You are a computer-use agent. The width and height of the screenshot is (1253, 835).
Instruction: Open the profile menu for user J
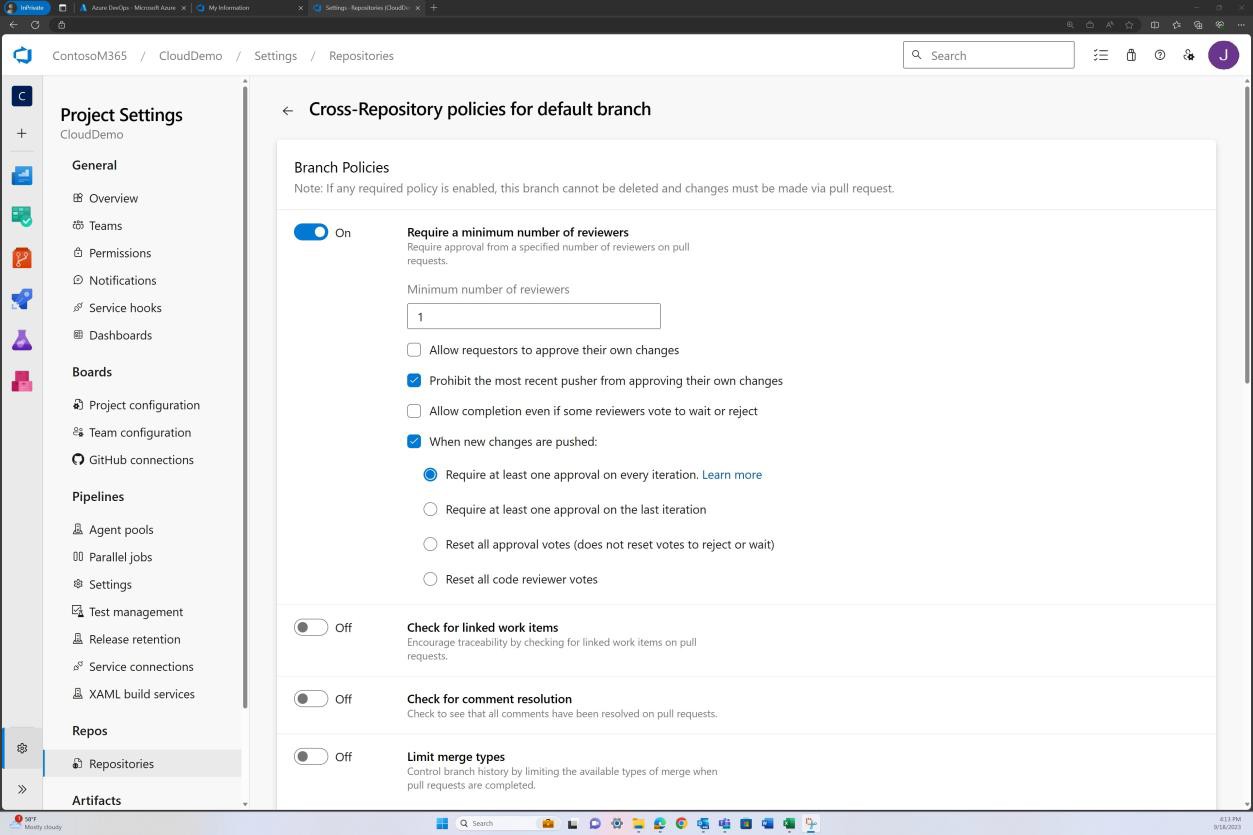coord(1223,55)
